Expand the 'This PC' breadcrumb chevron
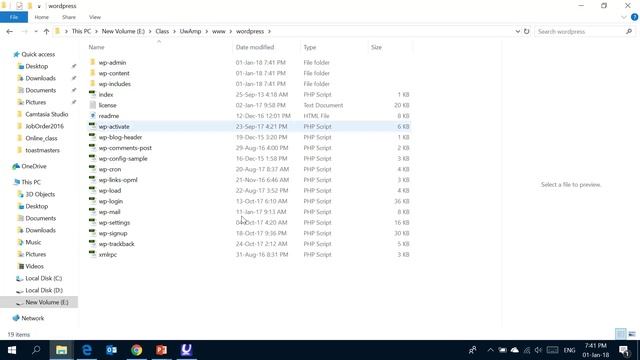This screenshot has height=360, width=640. [96, 31]
